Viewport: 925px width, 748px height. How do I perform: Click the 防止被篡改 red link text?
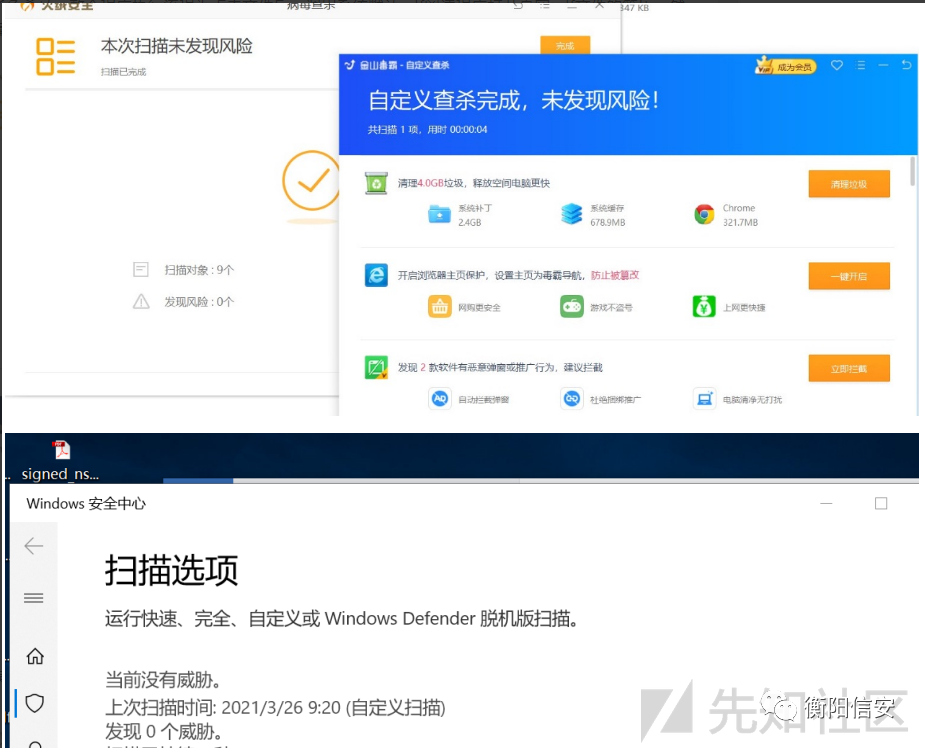click(x=615, y=275)
